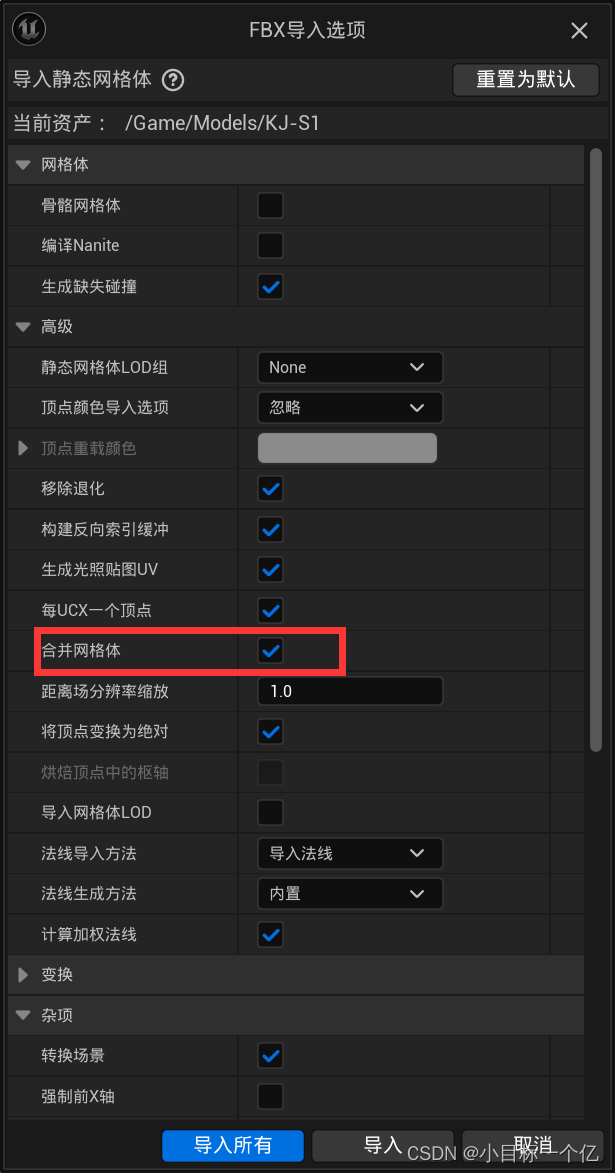The height and width of the screenshot is (1173, 615).
Task: Click 导入所有 button
Action: [x=233, y=1145]
